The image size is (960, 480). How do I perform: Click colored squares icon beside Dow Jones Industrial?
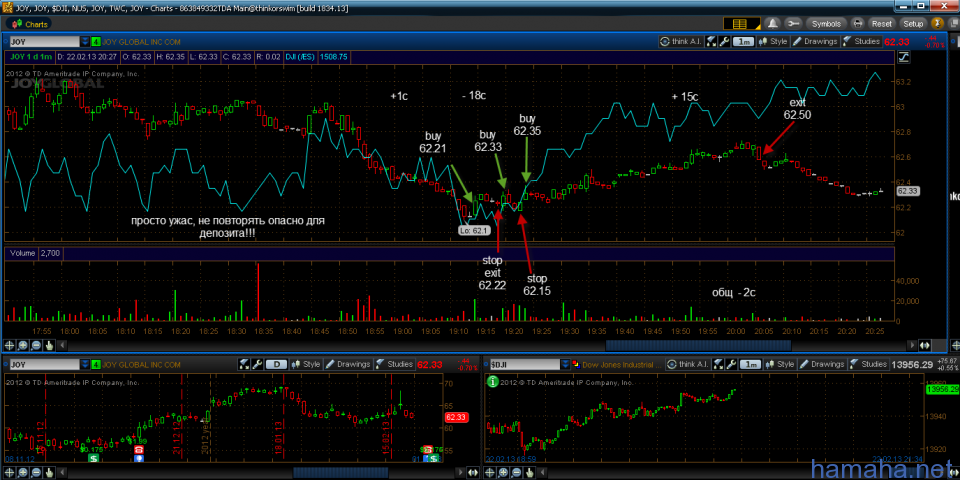[576, 364]
